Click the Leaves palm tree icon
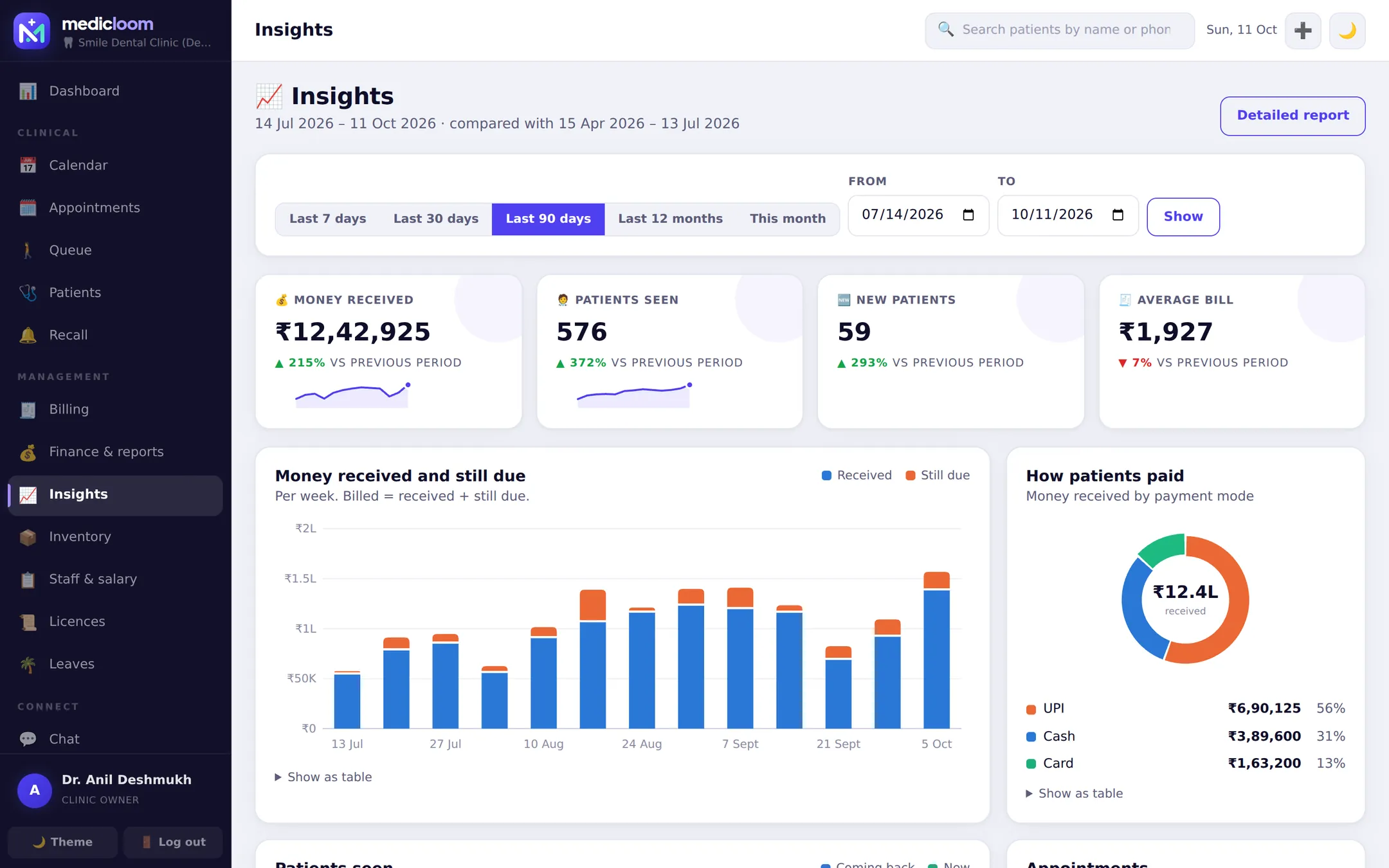Image resolution: width=1389 pixels, height=868 pixels. tap(28, 664)
